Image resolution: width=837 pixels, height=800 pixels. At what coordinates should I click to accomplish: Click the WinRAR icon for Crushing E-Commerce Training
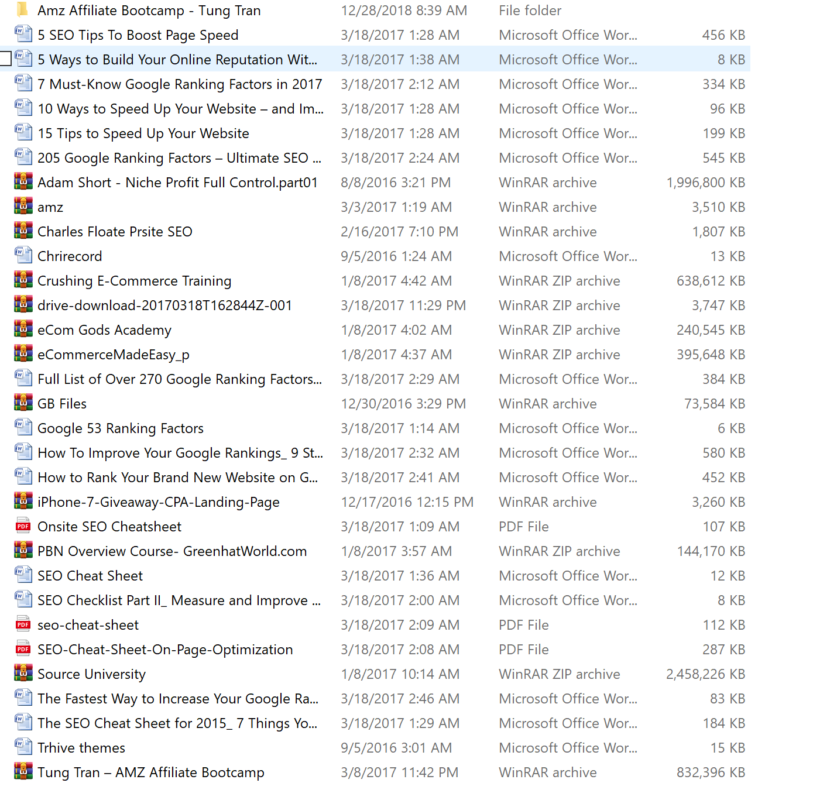coord(23,280)
